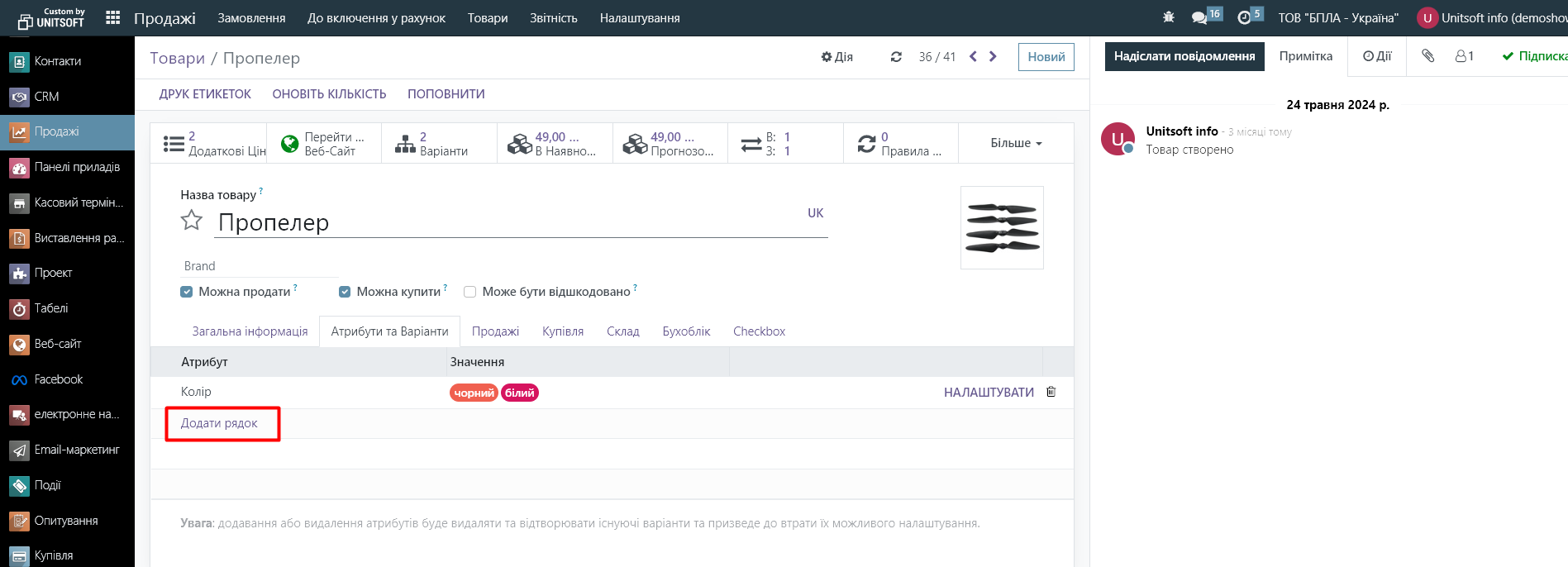Open the Звітність menu

click(553, 17)
